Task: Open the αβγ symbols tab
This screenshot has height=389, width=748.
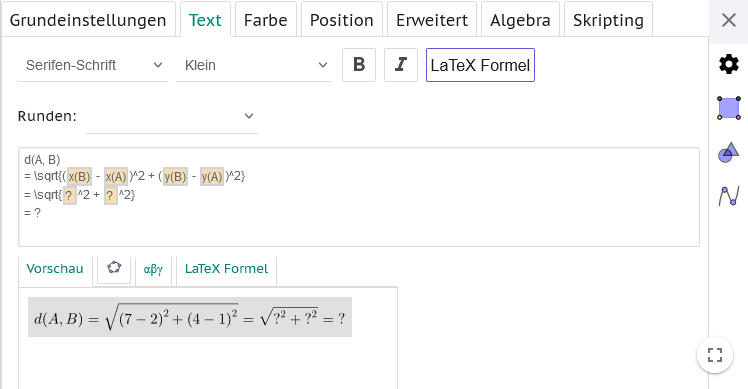Action: [153, 269]
